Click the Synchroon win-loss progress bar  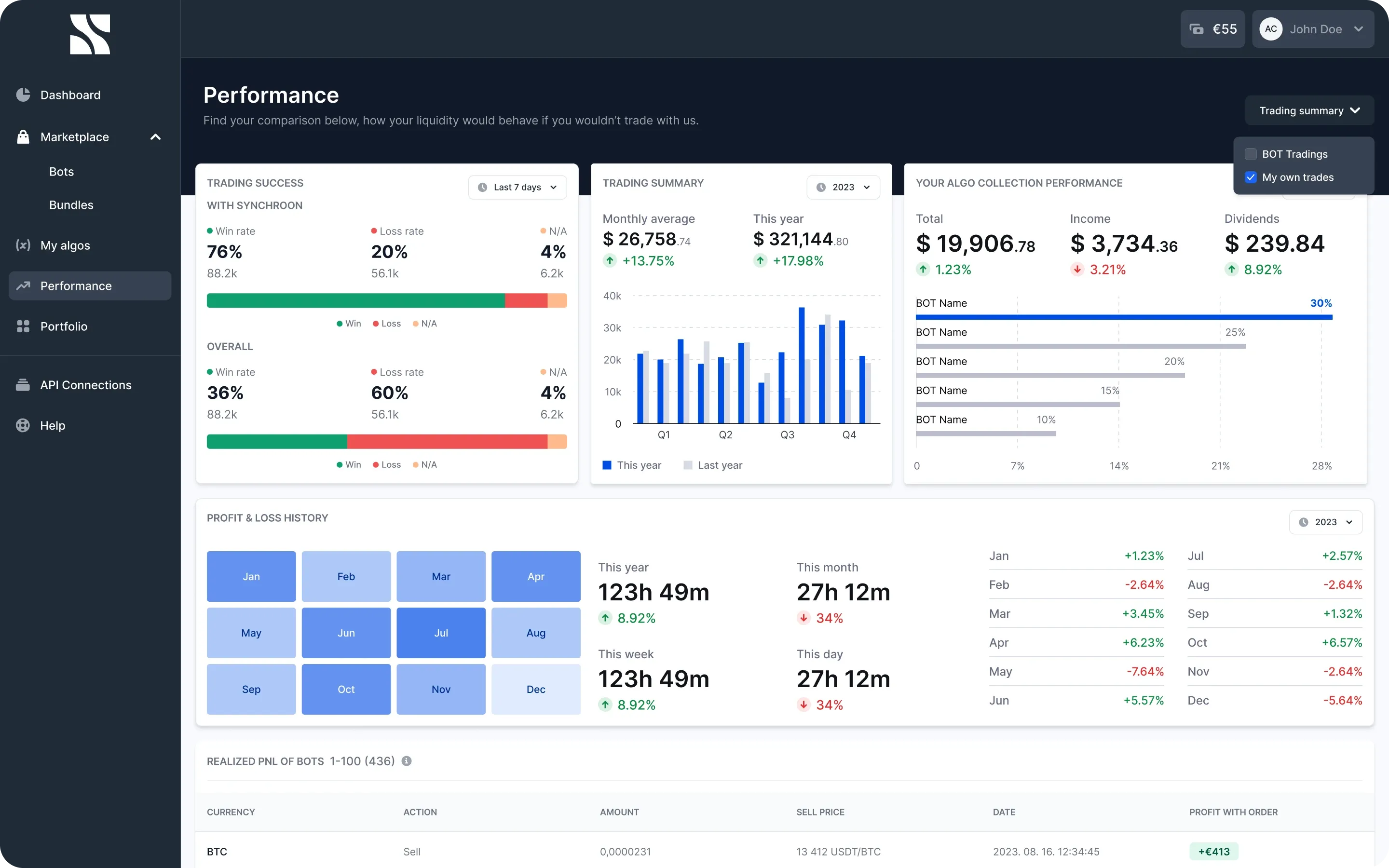387,300
